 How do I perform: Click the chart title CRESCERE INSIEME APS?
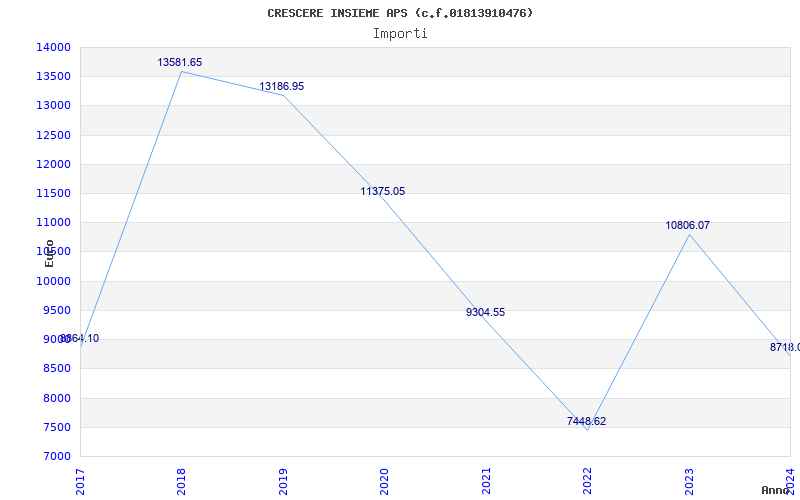tap(400, 13)
